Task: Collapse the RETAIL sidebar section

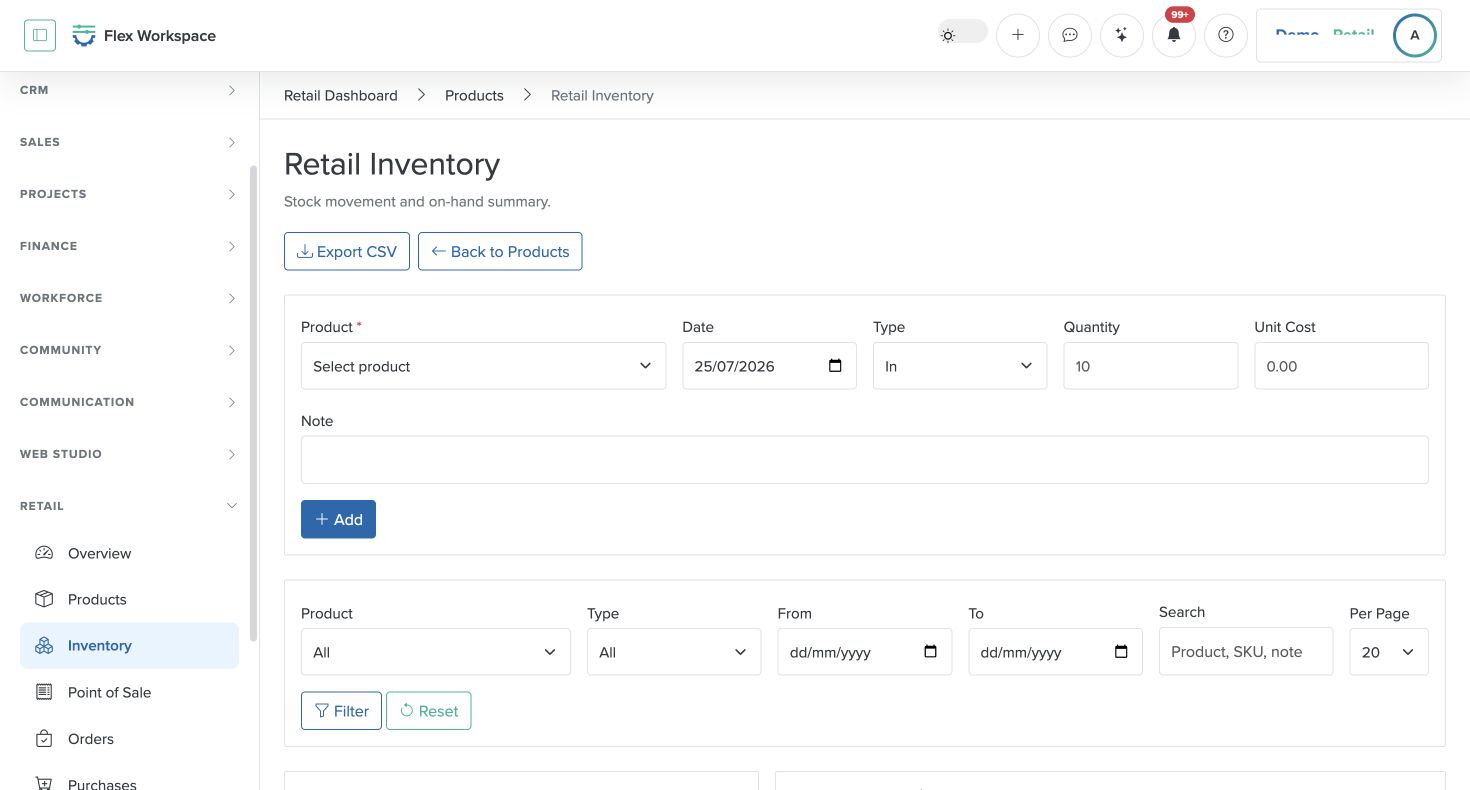Action: (x=129, y=506)
